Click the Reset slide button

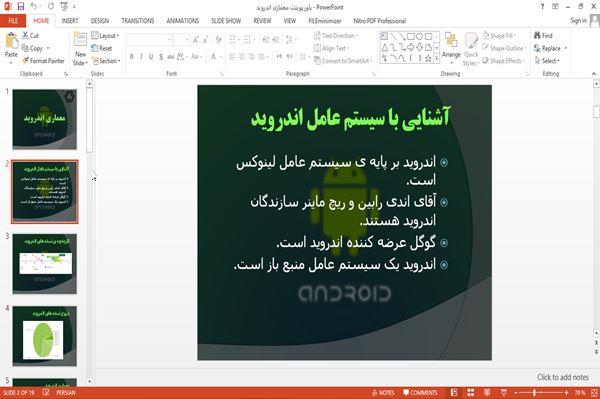pyautogui.click(x=102, y=48)
